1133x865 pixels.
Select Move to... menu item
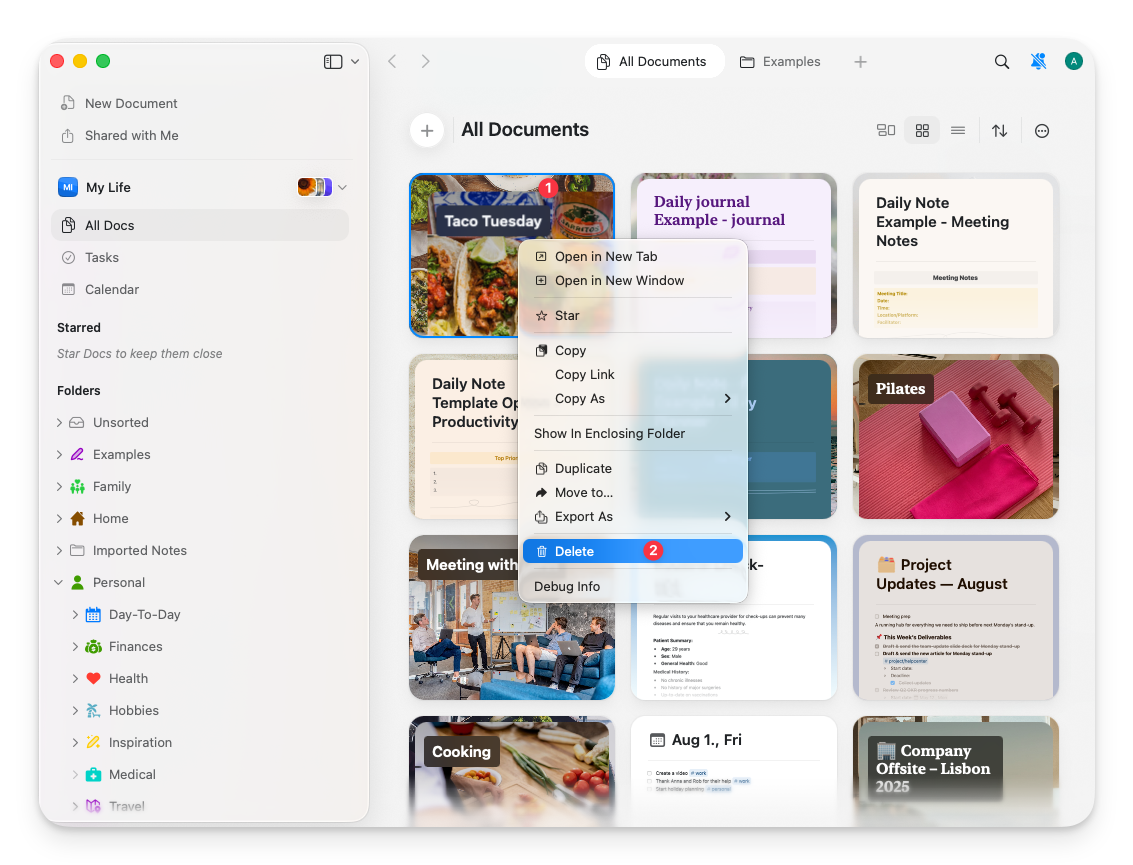click(x=633, y=493)
